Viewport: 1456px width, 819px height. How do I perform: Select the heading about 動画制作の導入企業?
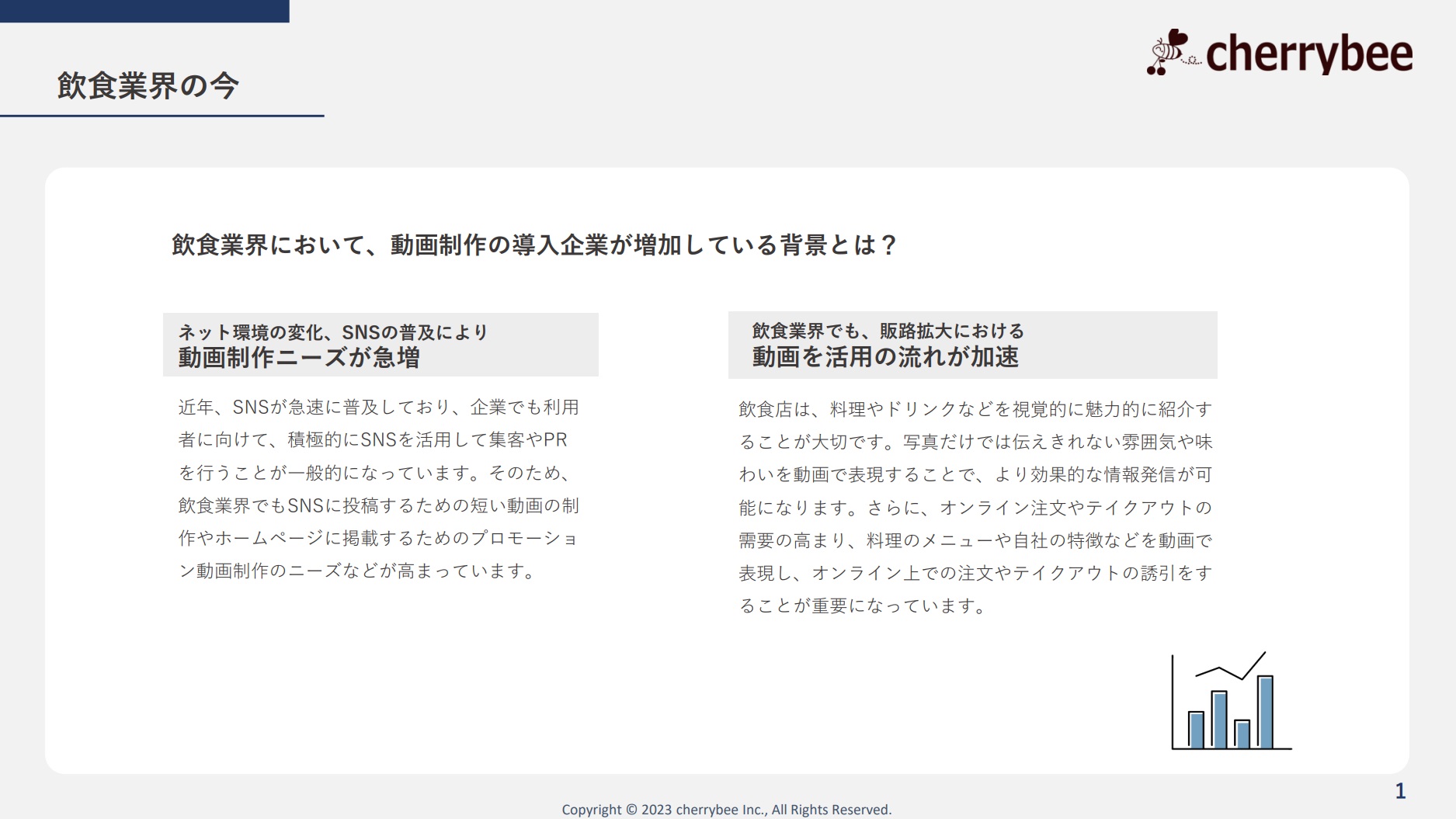(534, 245)
